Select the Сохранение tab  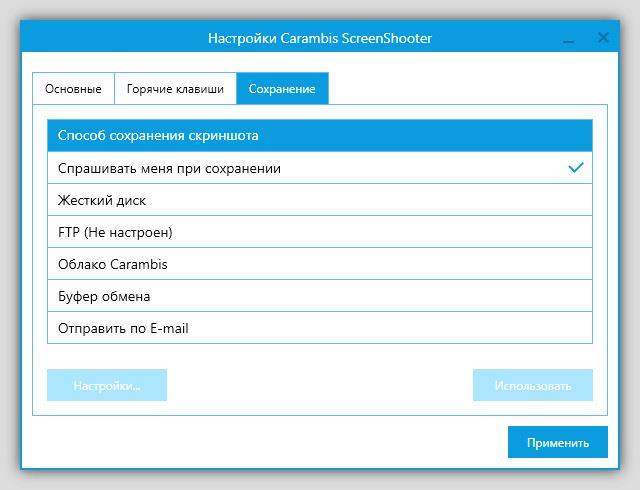point(282,89)
